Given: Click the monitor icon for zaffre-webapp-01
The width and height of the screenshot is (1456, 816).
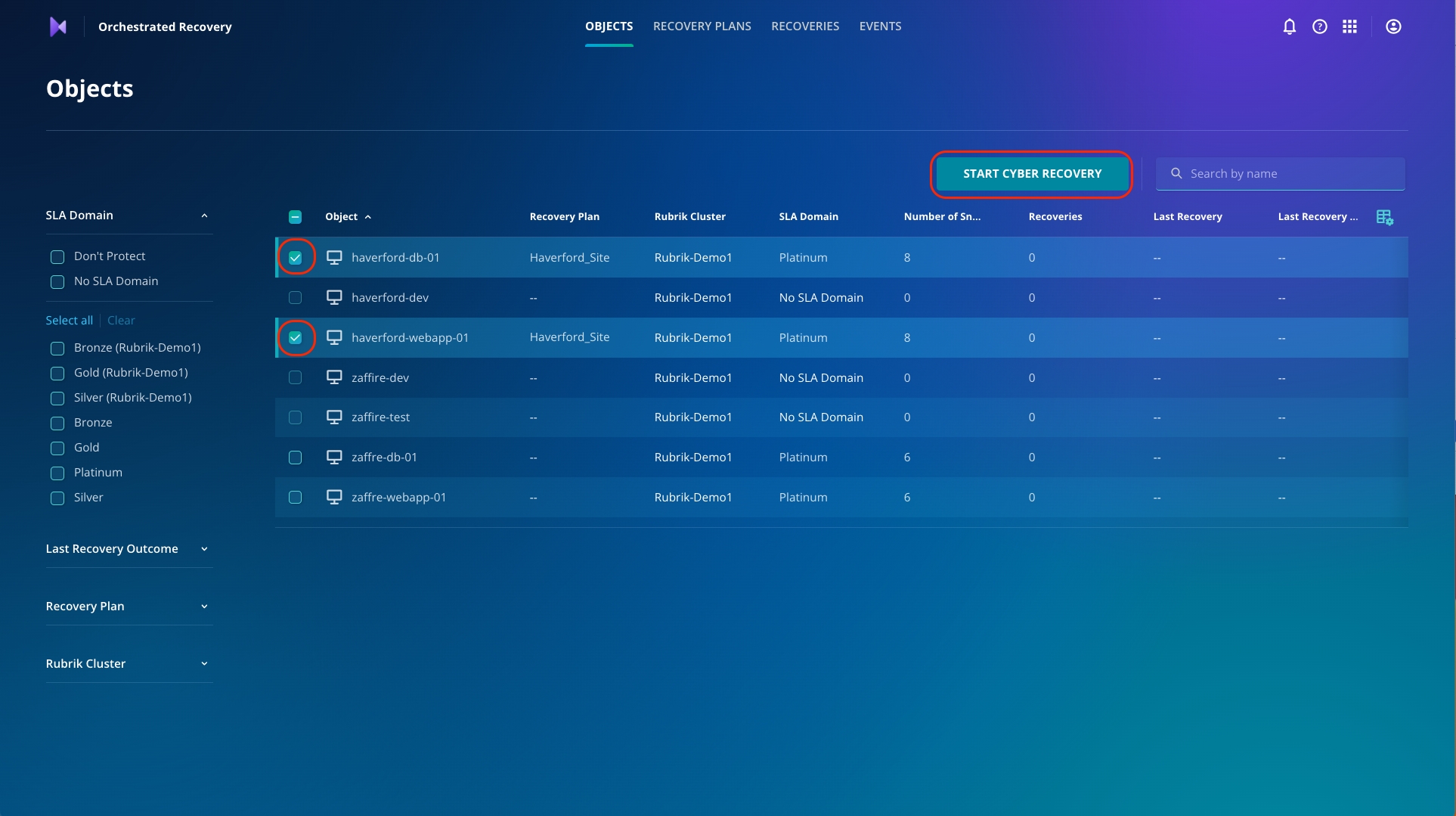Looking at the screenshot, I should click(334, 497).
